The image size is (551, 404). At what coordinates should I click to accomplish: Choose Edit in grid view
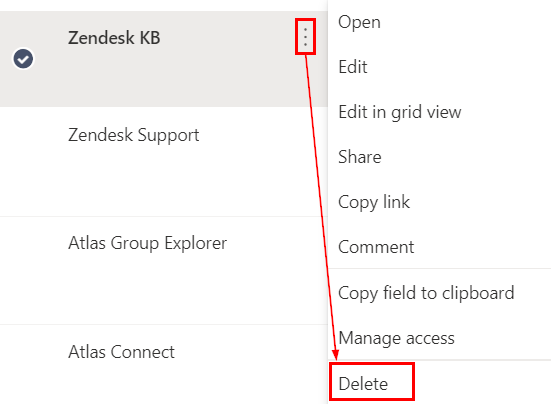400,112
